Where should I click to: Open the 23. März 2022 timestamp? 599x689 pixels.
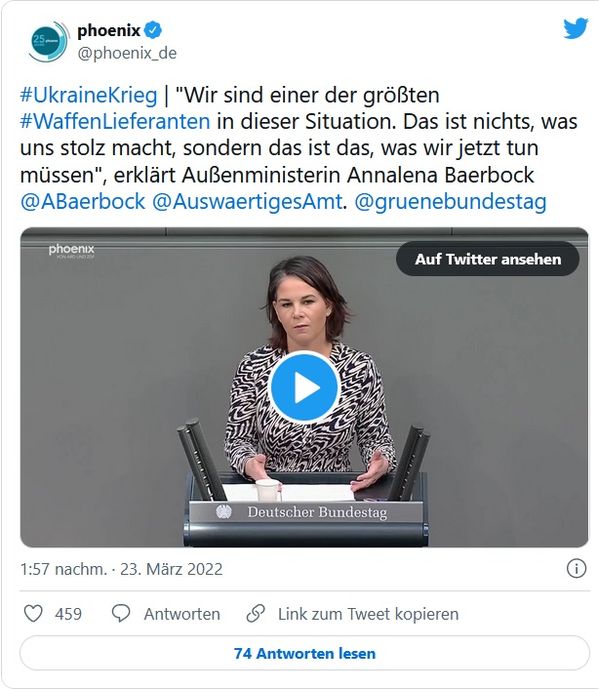click(x=171, y=569)
